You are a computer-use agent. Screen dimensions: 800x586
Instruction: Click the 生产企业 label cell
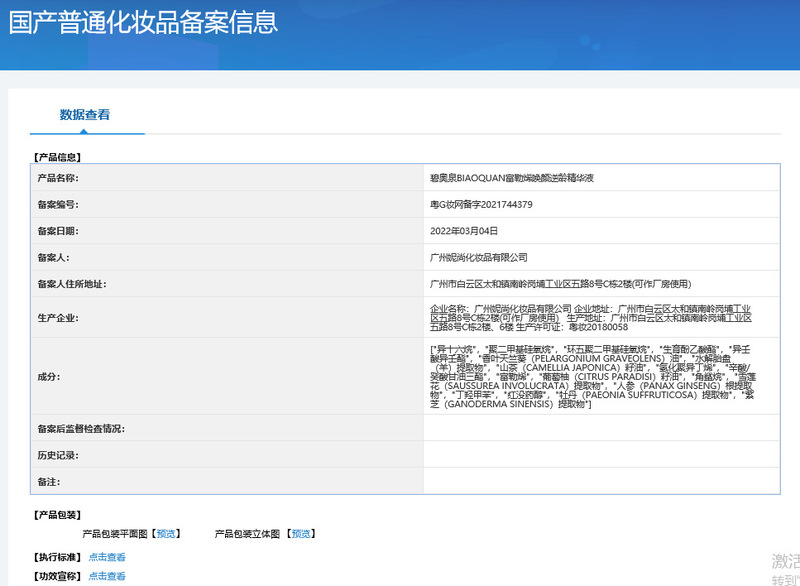(x=227, y=318)
